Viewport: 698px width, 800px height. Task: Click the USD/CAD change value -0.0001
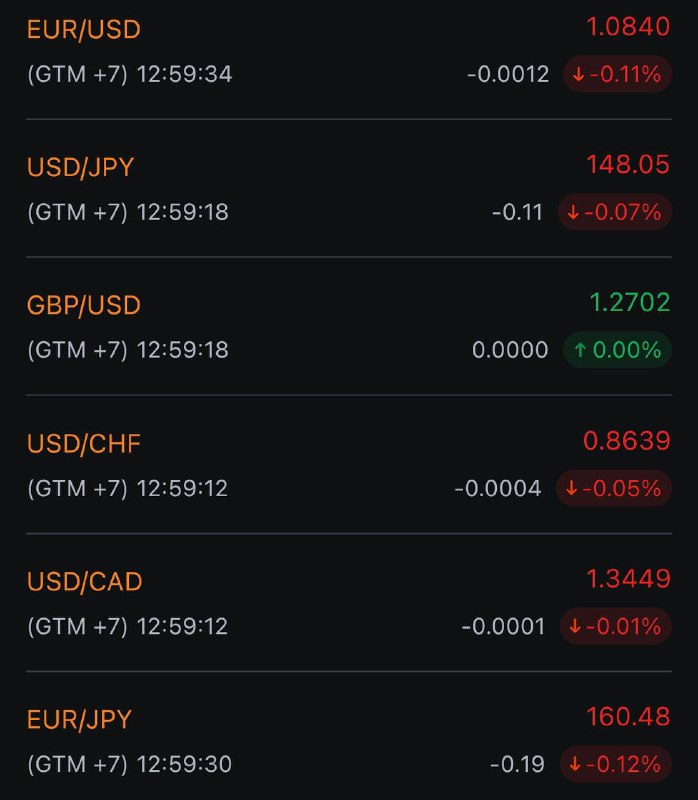click(x=503, y=626)
